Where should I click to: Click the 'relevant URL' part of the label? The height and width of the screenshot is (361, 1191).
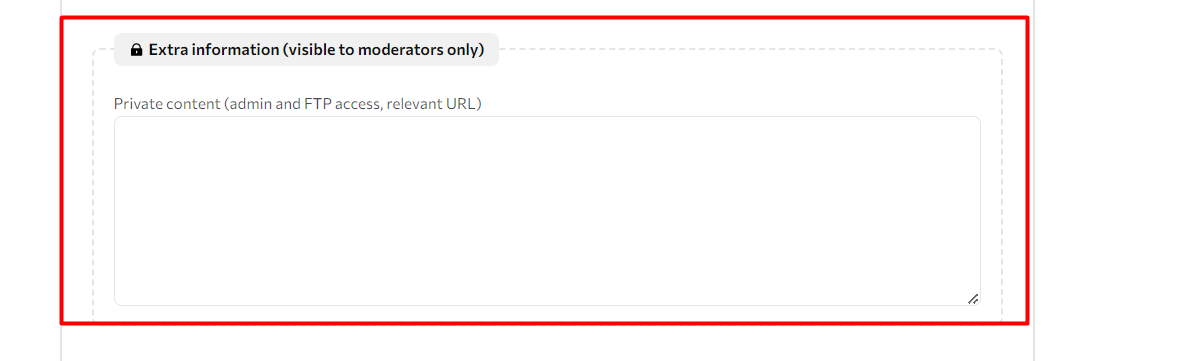click(x=431, y=104)
